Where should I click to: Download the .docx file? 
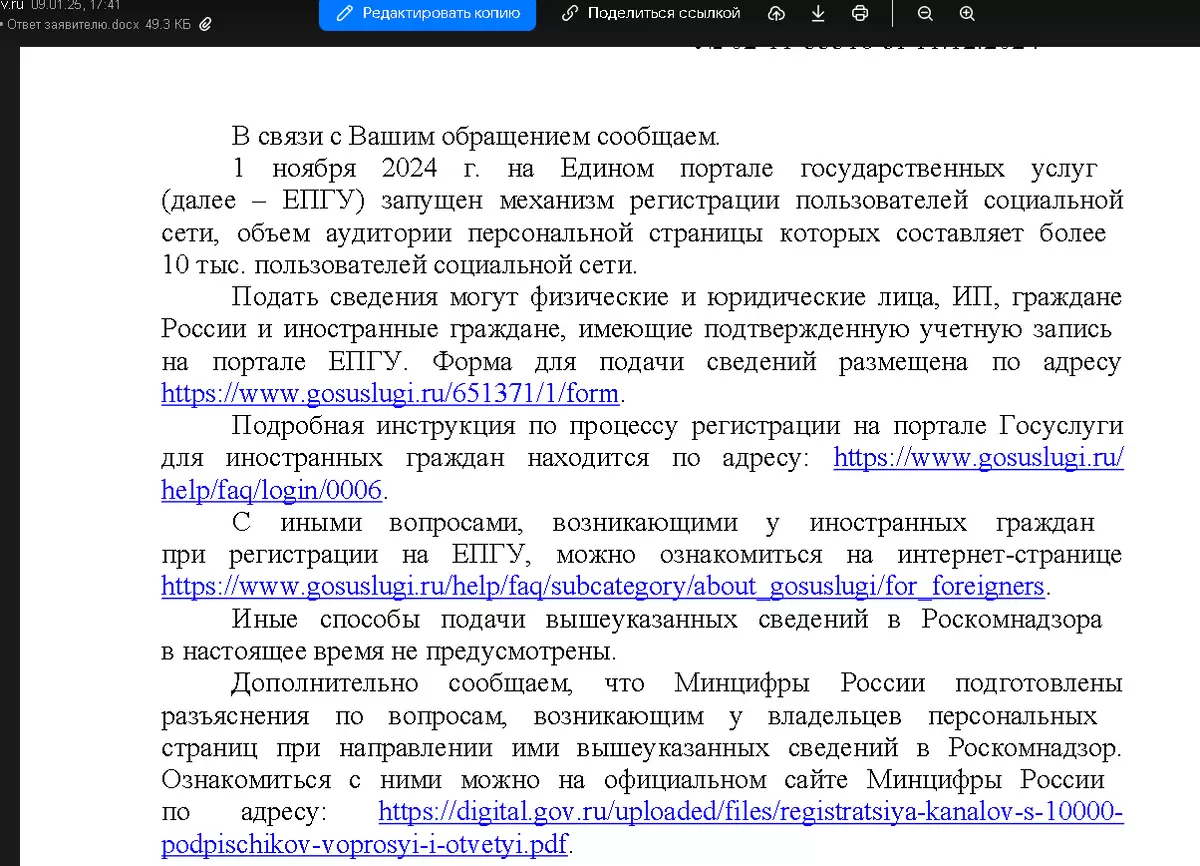click(817, 13)
